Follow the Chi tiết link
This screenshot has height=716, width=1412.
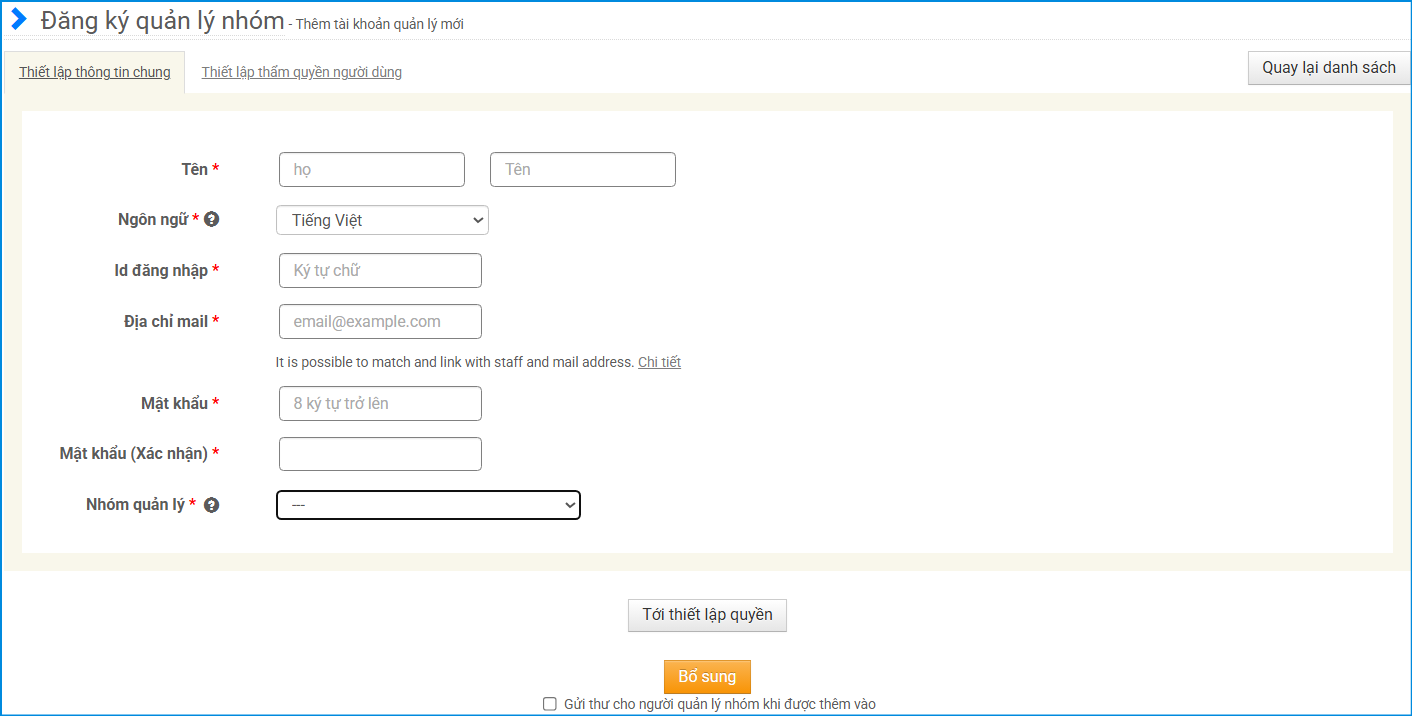tap(659, 362)
